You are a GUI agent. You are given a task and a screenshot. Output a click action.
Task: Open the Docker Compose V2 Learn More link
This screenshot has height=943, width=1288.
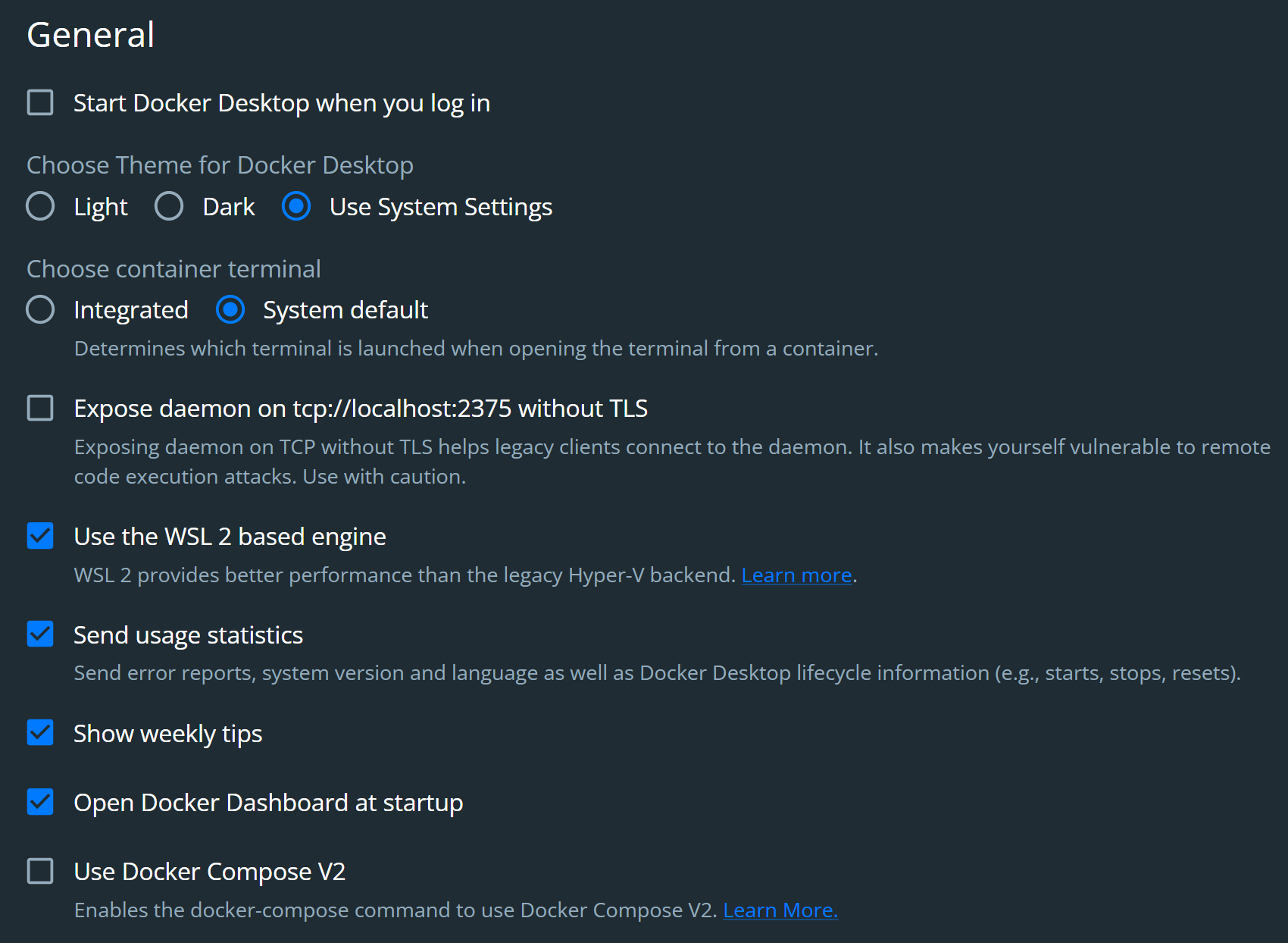tap(780, 910)
